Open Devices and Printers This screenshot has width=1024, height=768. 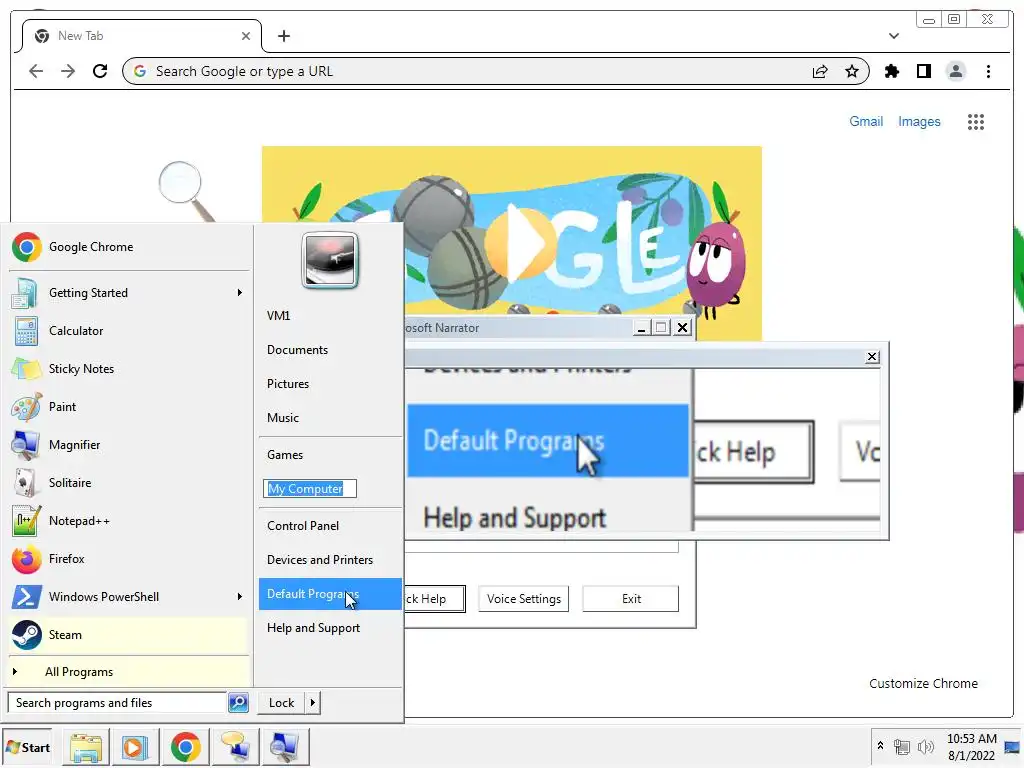tap(330, 560)
